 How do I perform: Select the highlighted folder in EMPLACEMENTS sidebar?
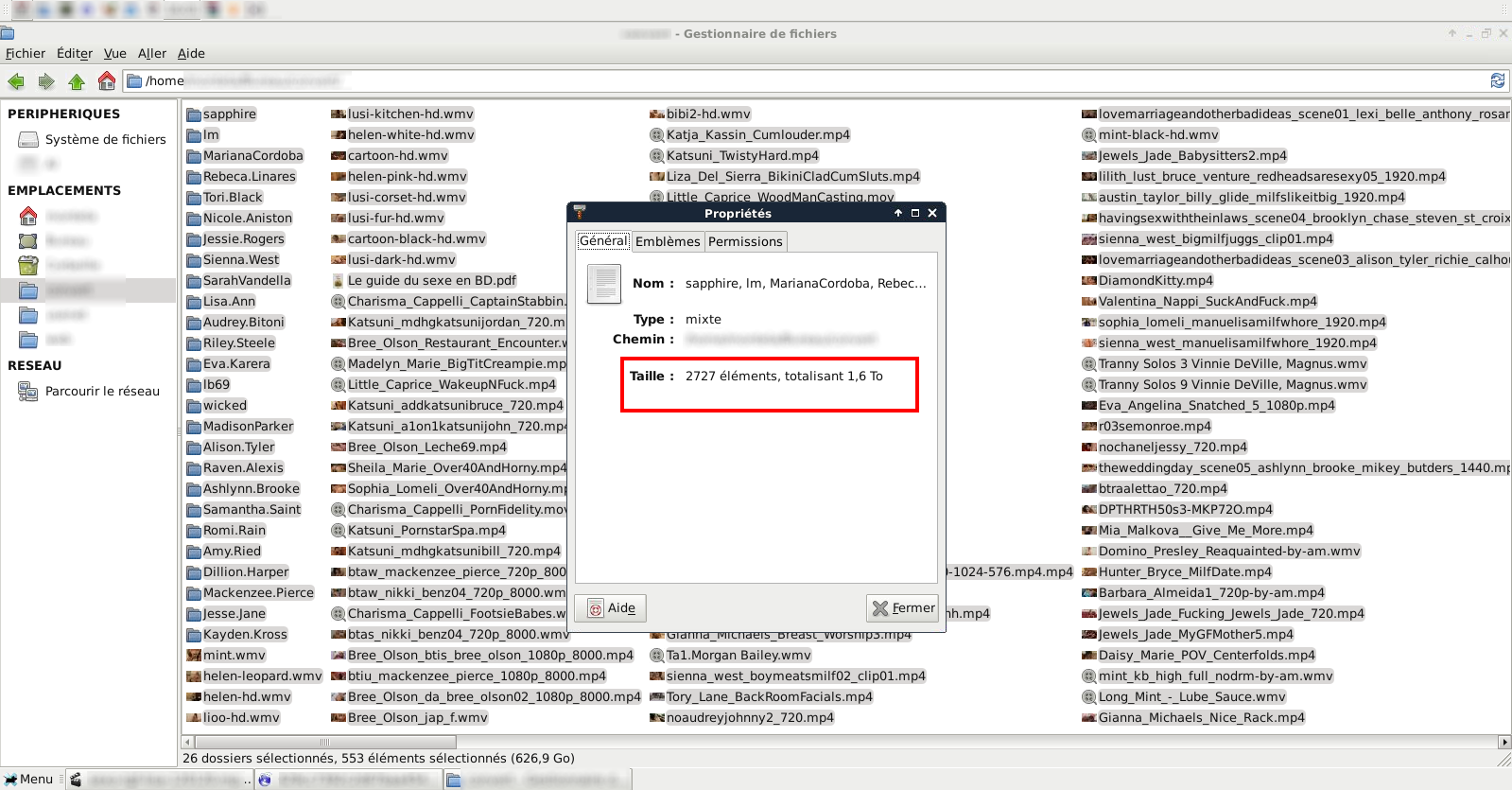88,290
